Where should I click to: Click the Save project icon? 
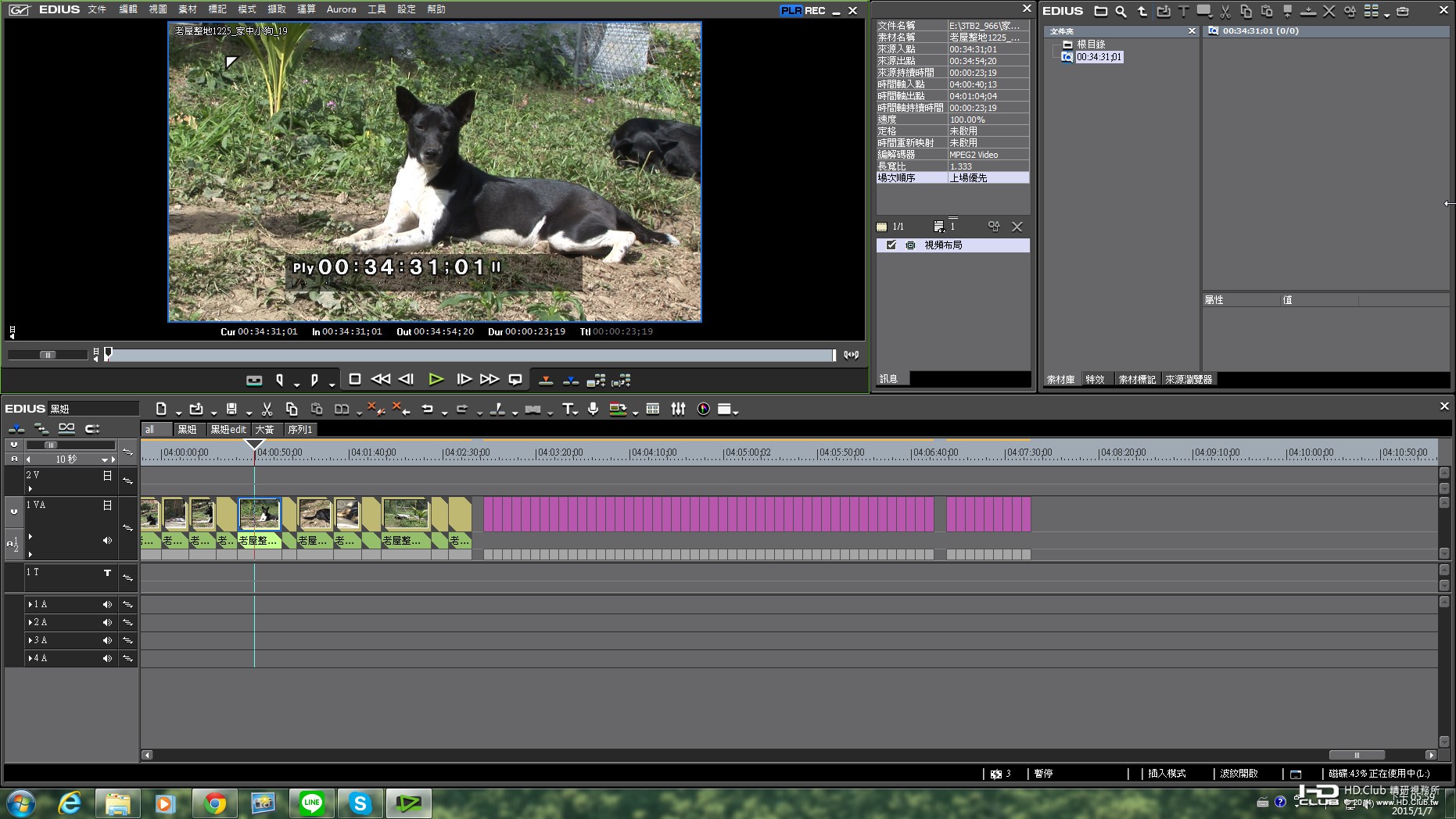[231, 409]
